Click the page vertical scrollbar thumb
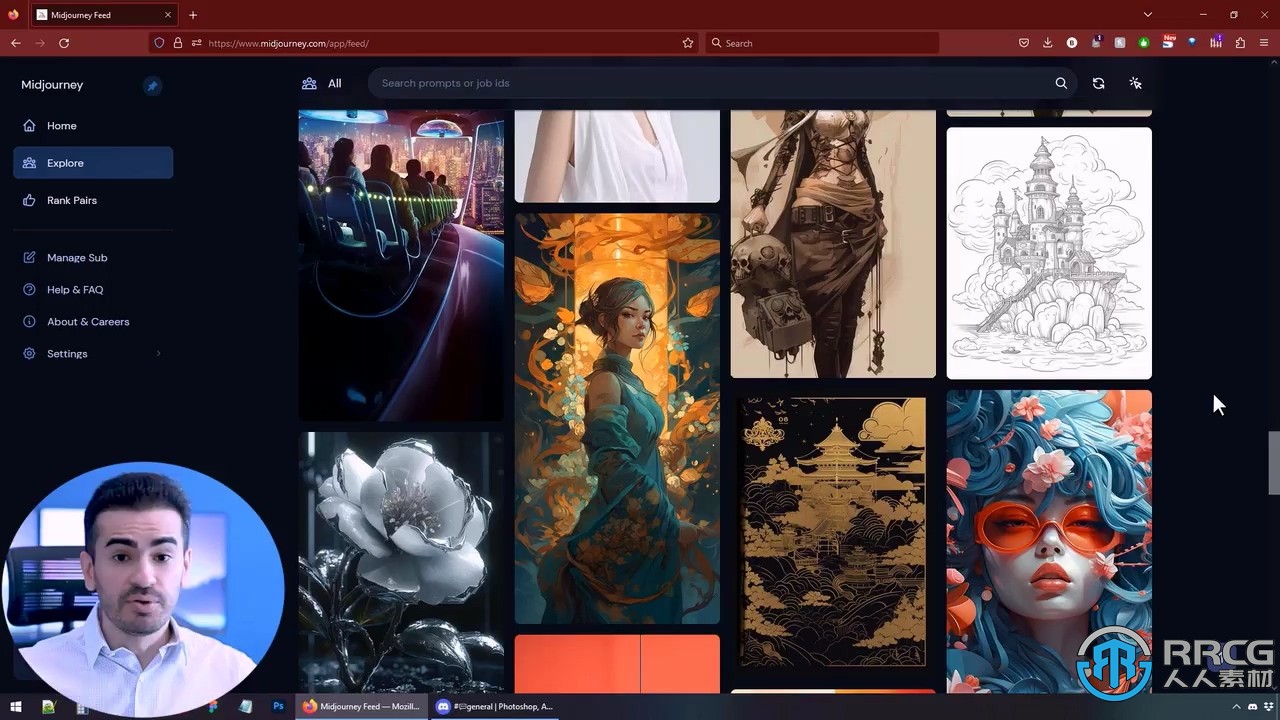Screen dimensions: 1280x720 pos(1274,462)
